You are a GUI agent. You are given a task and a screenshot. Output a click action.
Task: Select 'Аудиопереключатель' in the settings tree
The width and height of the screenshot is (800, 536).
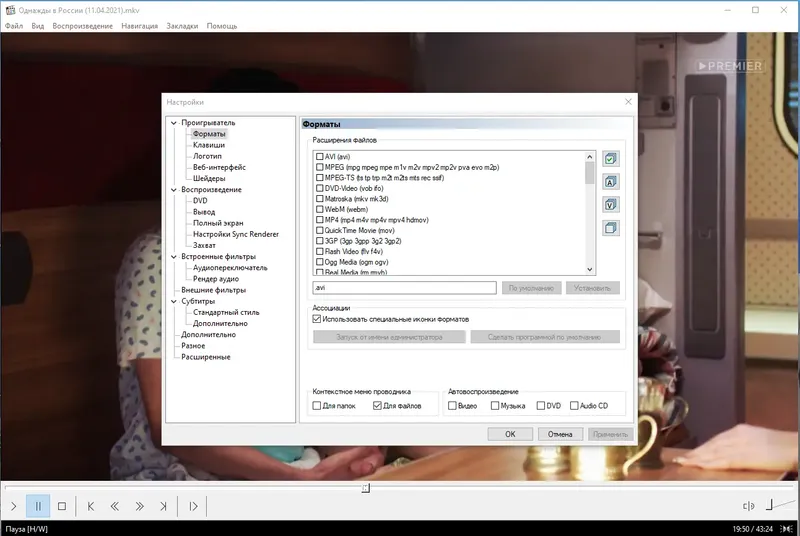(230, 268)
